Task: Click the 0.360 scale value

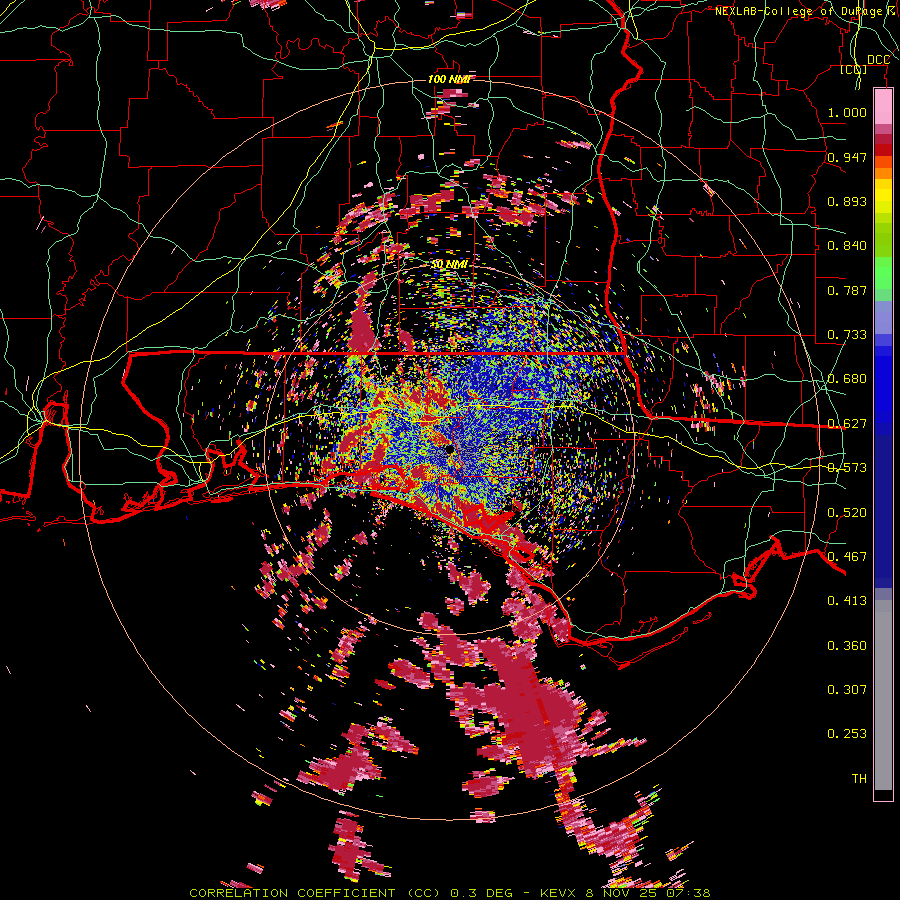Action: pyautogui.click(x=847, y=646)
